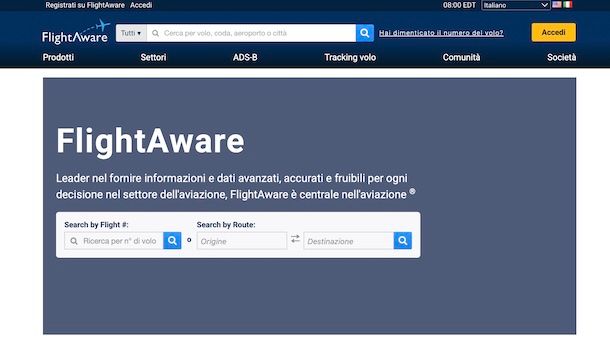
Task: Click the Registrati su FlightAware link
Action: (x=85, y=5)
